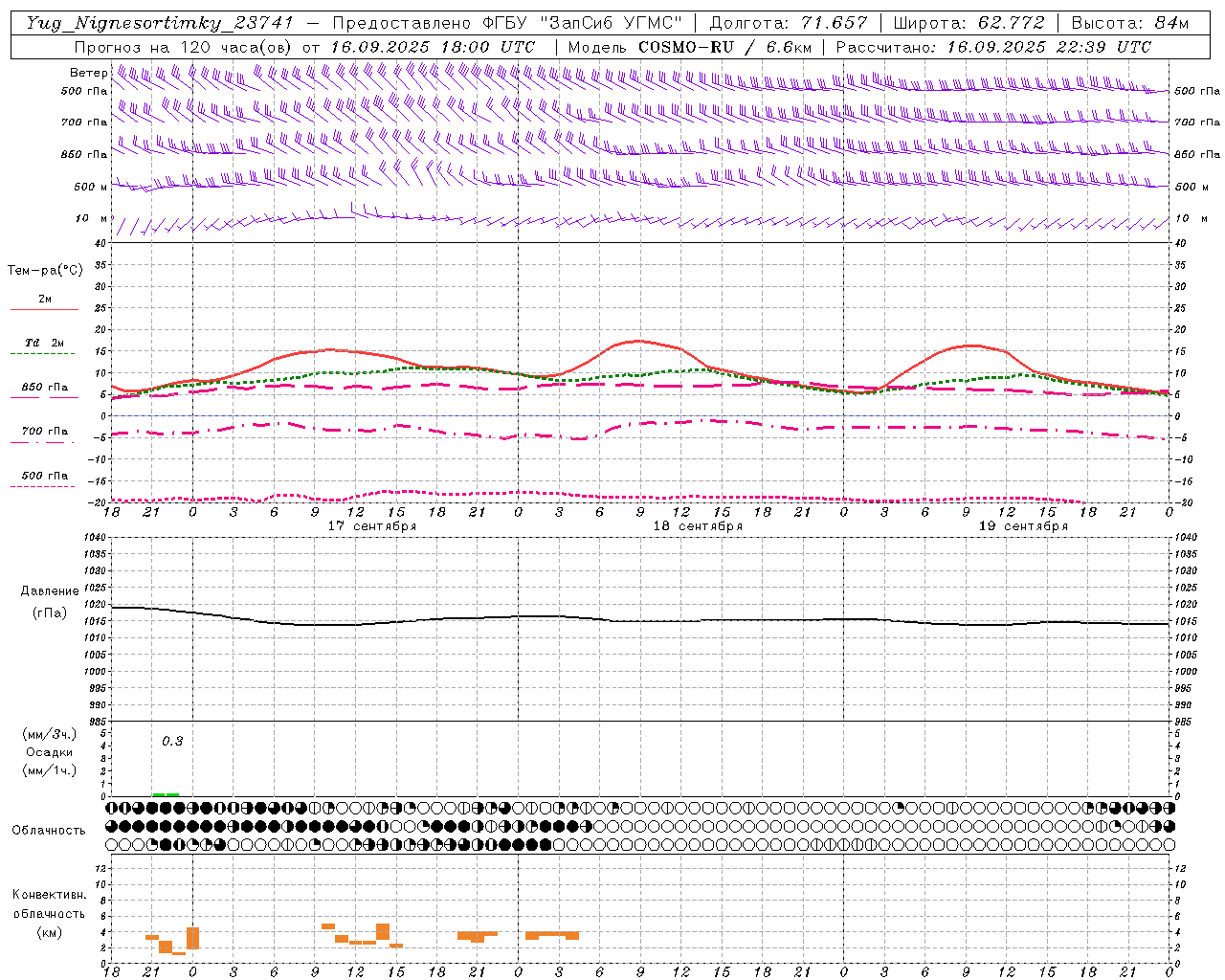
Task: Click the 0.3 precipitation amount value
Action: pos(172,742)
